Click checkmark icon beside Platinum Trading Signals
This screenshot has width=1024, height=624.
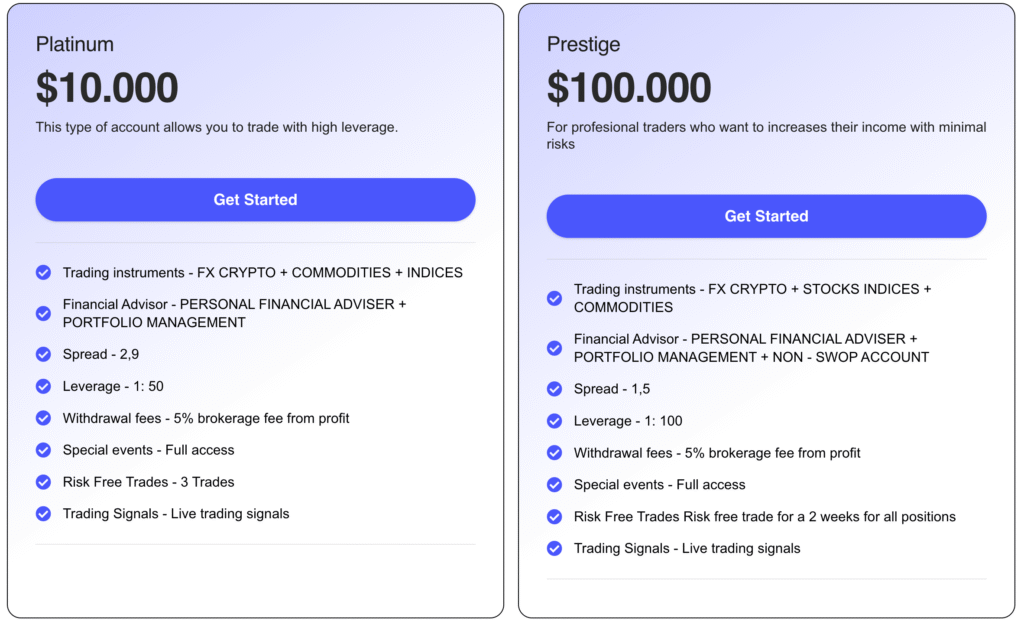coord(43,514)
